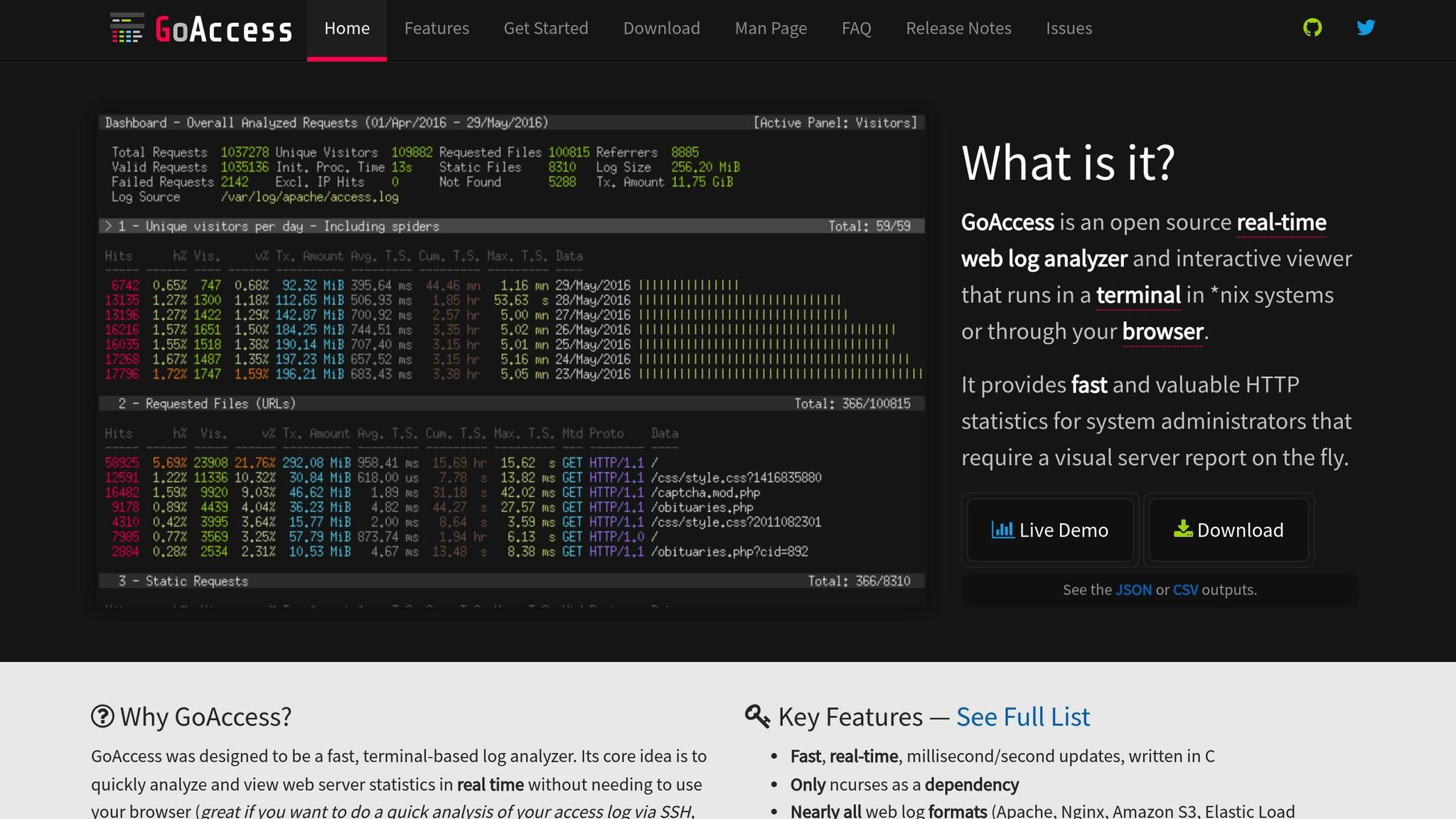Screen dimensions: 1456x819
Task: Click the bar chart icon on Live Demo
Action: click(x=1002, y=530)
